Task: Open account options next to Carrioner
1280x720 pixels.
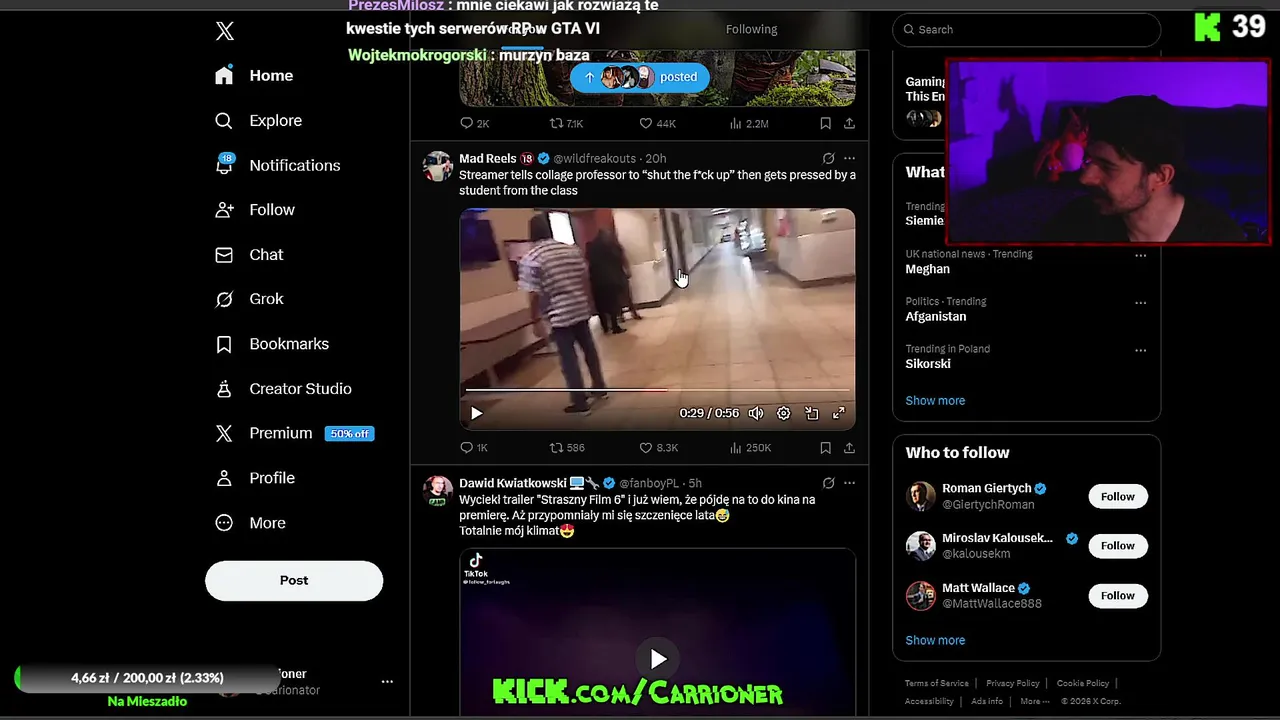Action: pyautogui.click(x=387, y=682)
